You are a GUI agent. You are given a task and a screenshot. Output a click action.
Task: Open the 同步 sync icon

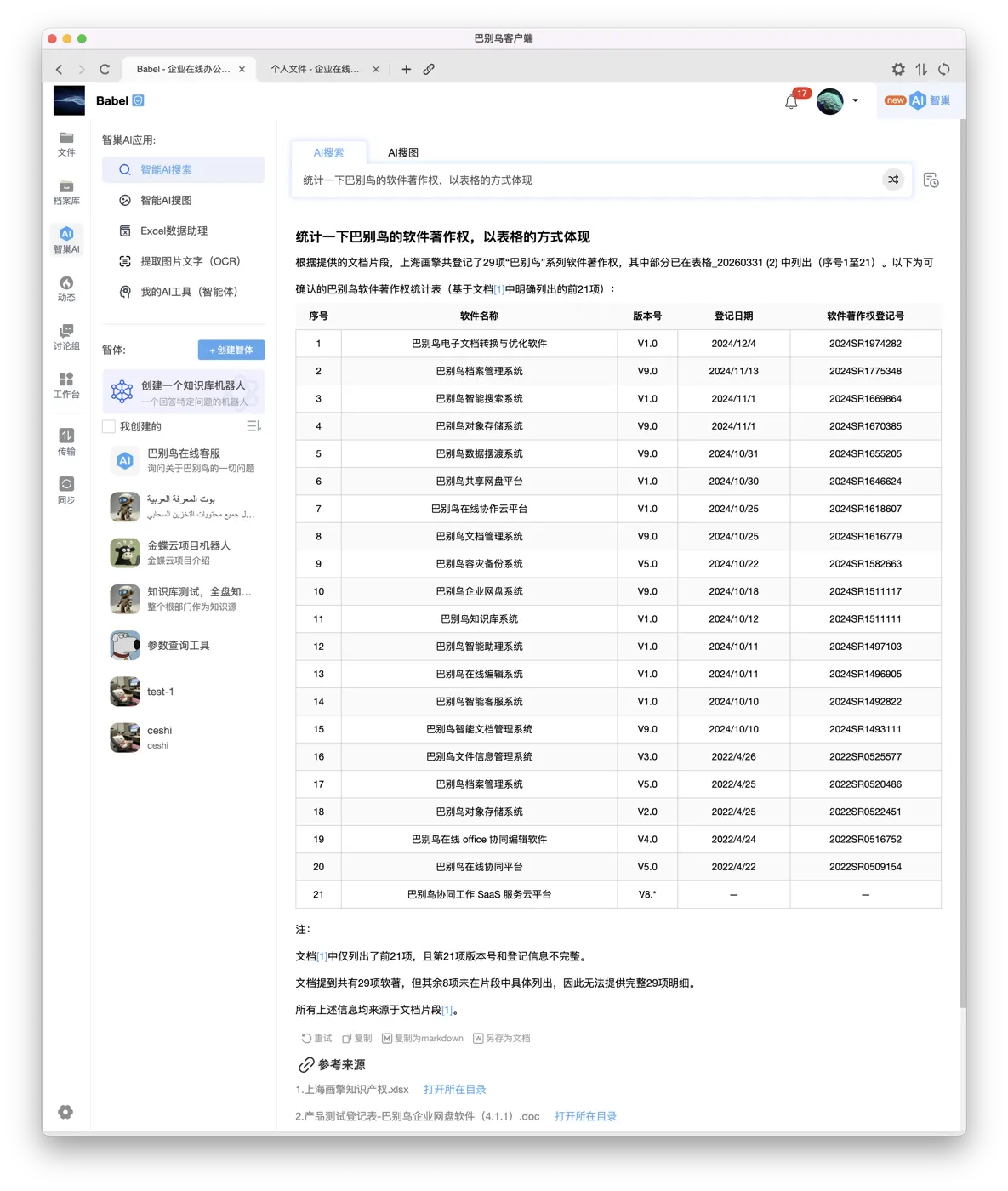(66, 490)
